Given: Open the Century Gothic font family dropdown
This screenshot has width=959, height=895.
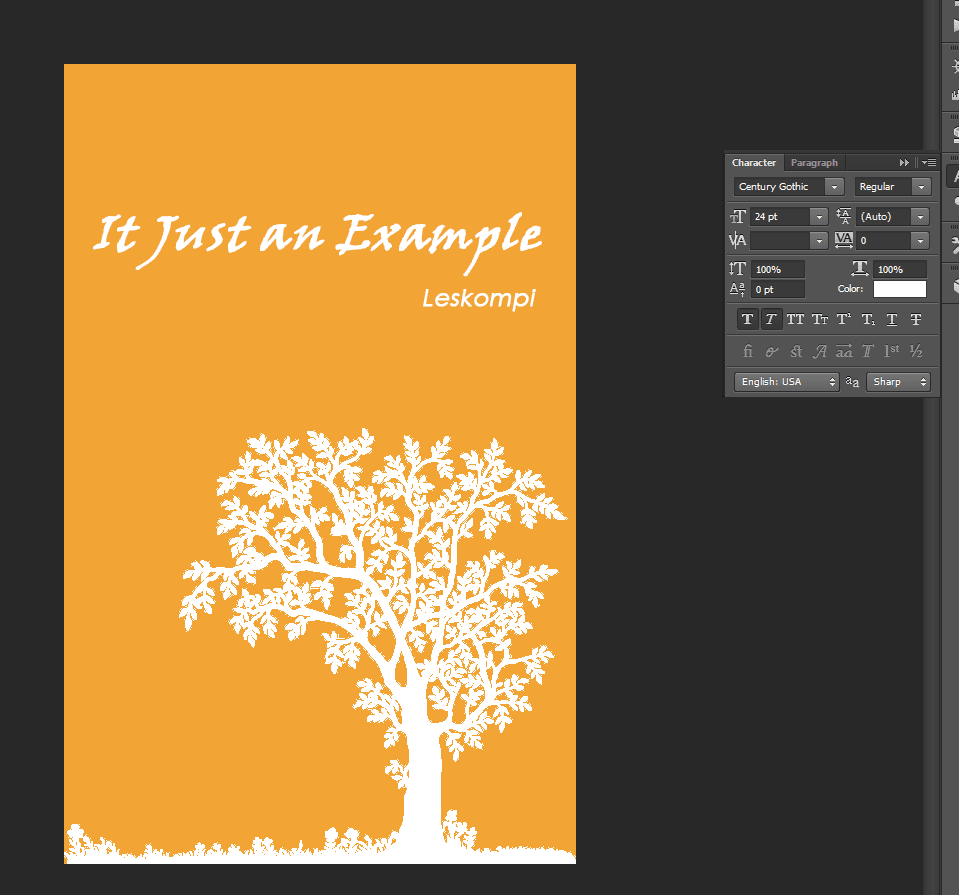Looking at the screenshot, I should 832,187.
